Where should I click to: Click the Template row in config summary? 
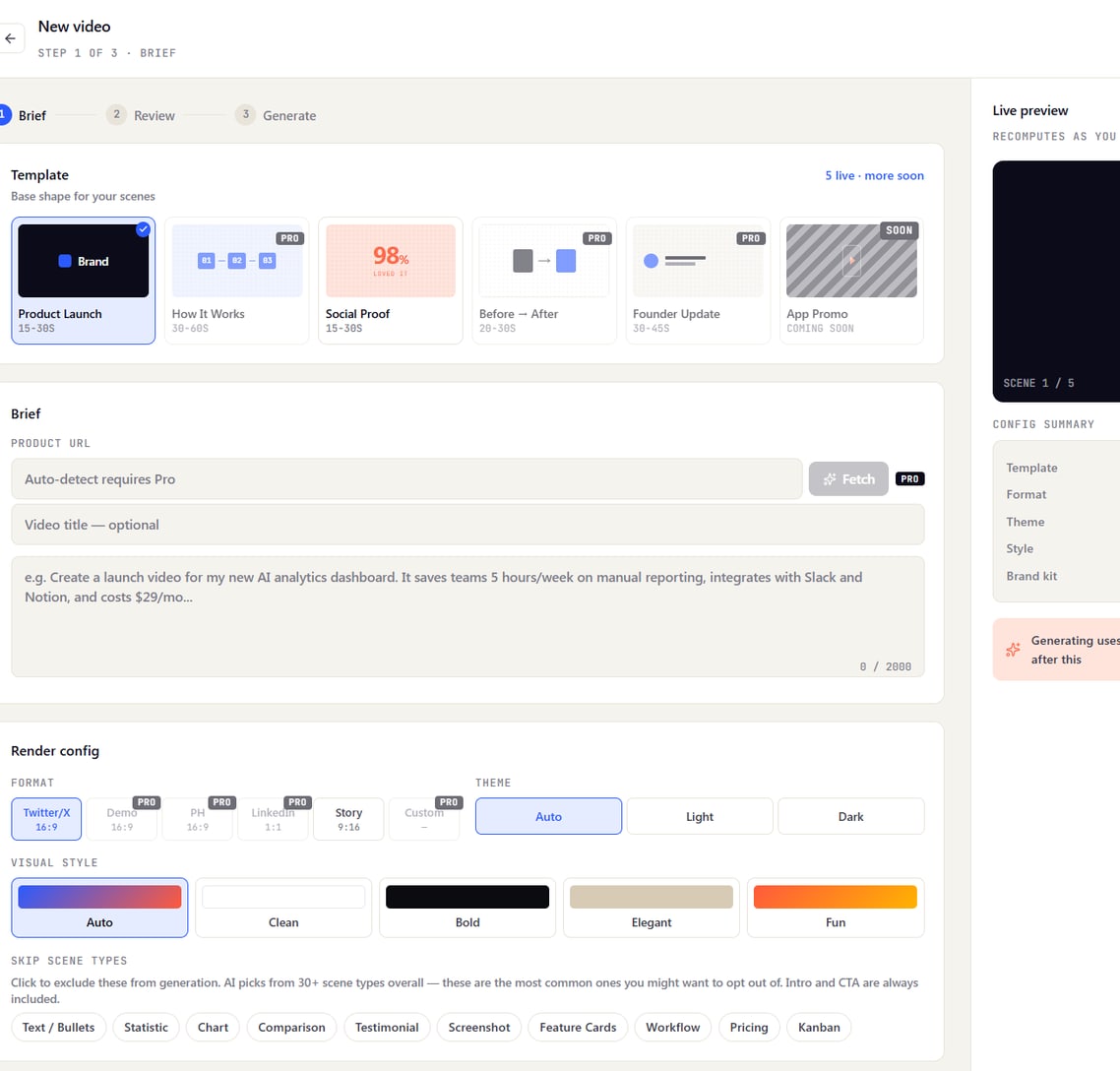pos(1063,468)
